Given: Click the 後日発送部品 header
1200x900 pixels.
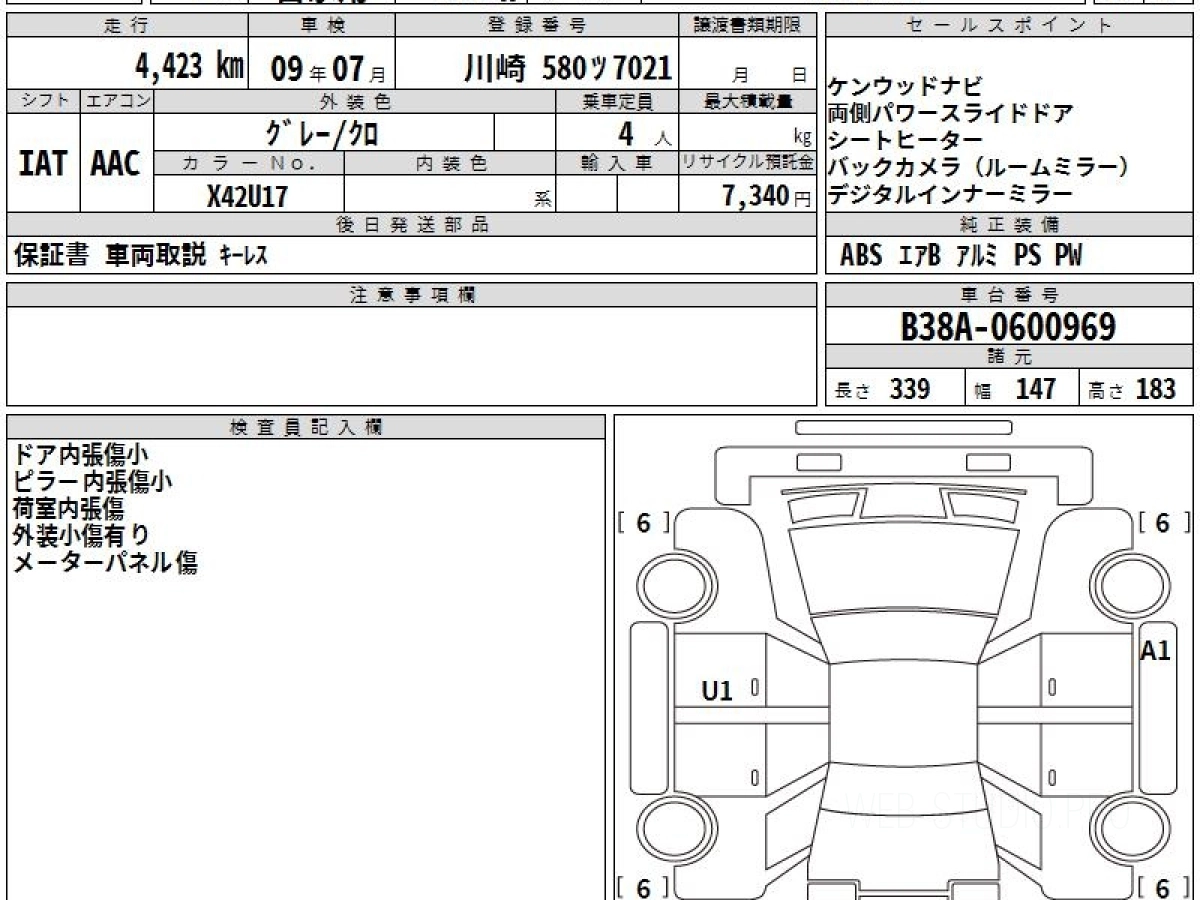Looking at the screenshot, I should (412, 225).
